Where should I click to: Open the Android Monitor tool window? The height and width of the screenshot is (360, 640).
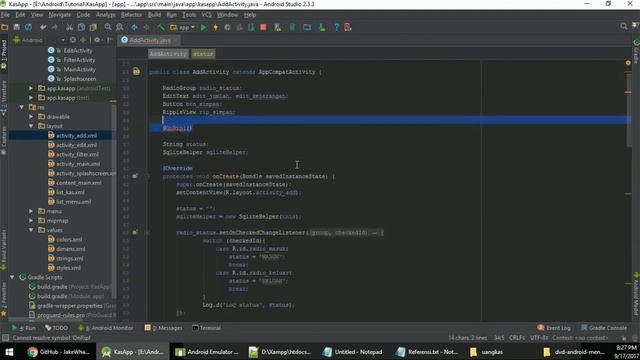coord(105,328)
